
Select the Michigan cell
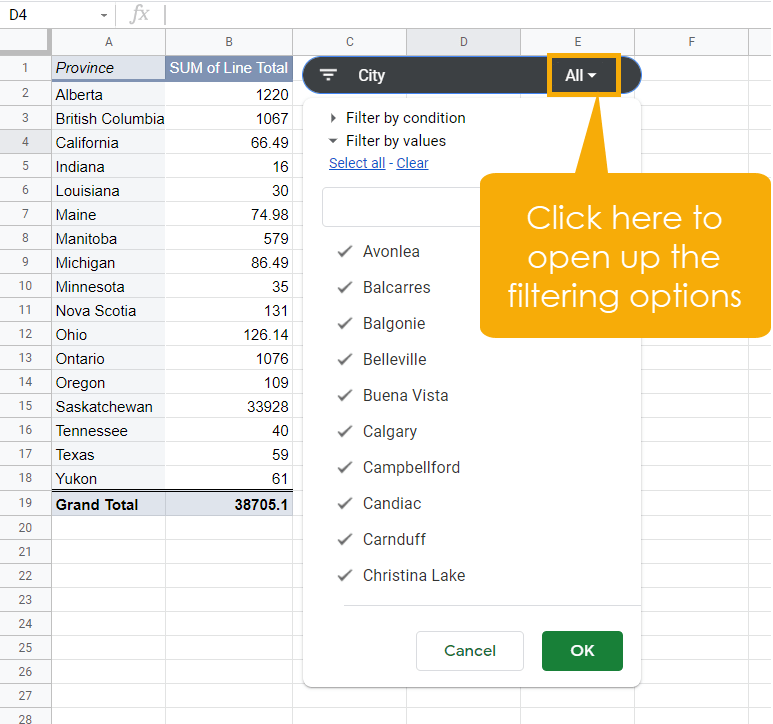coord(108,262)
